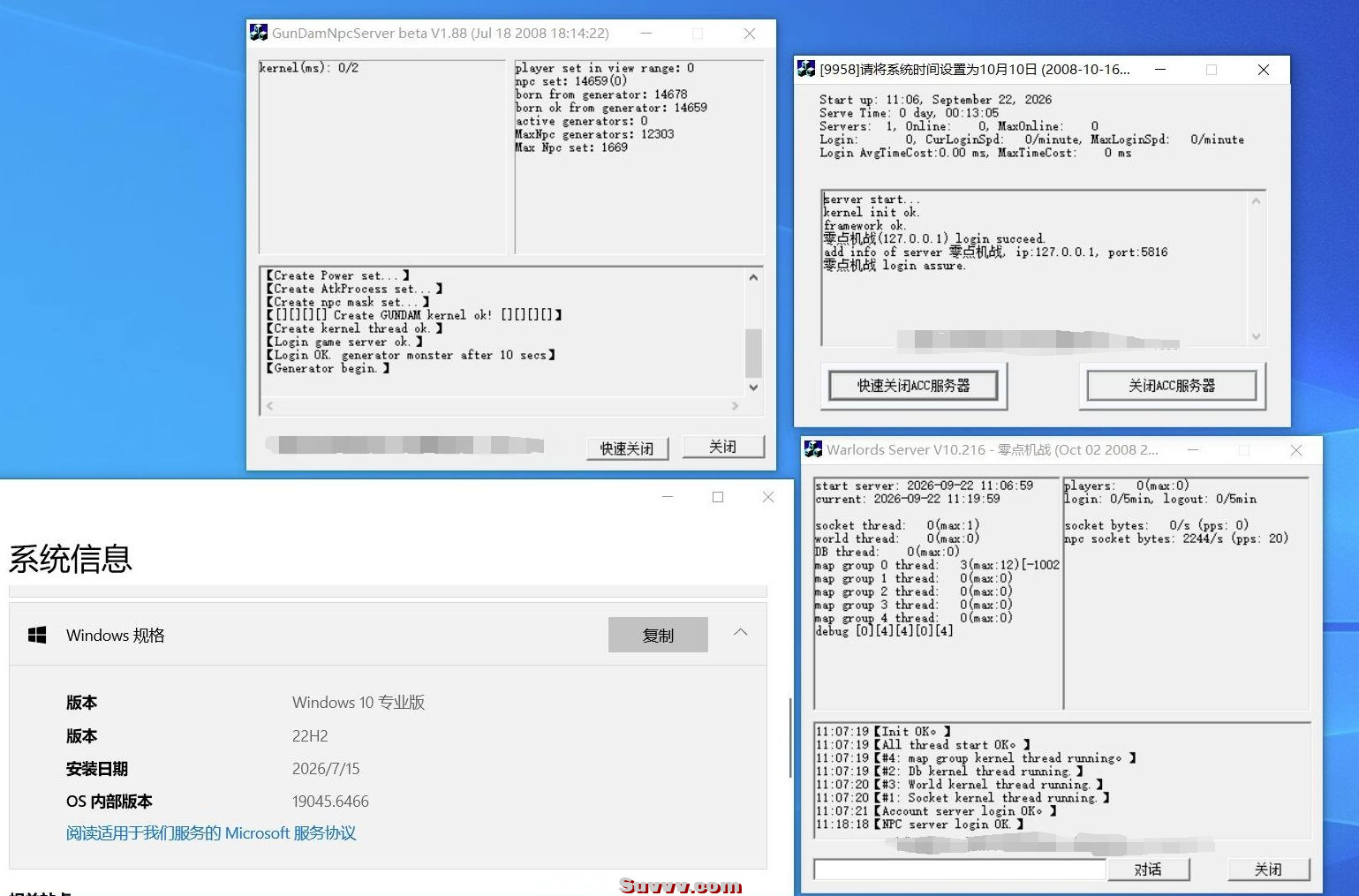Close the [9958] account server window

(x=1264, y=69)
